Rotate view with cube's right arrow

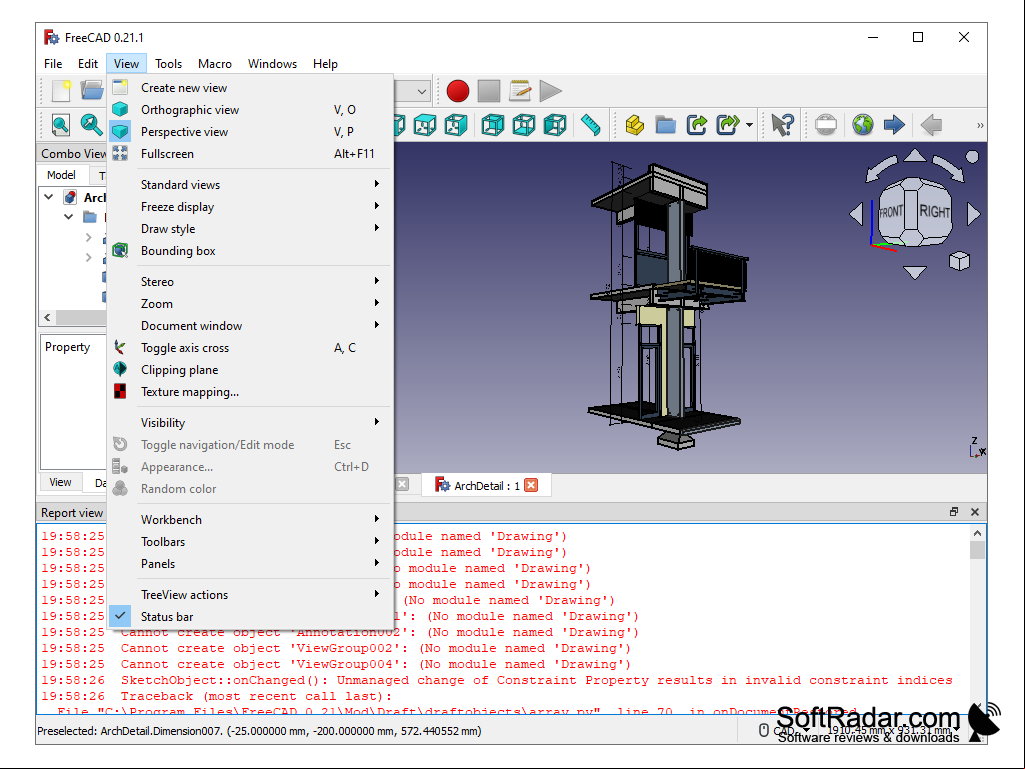(973, 214)
